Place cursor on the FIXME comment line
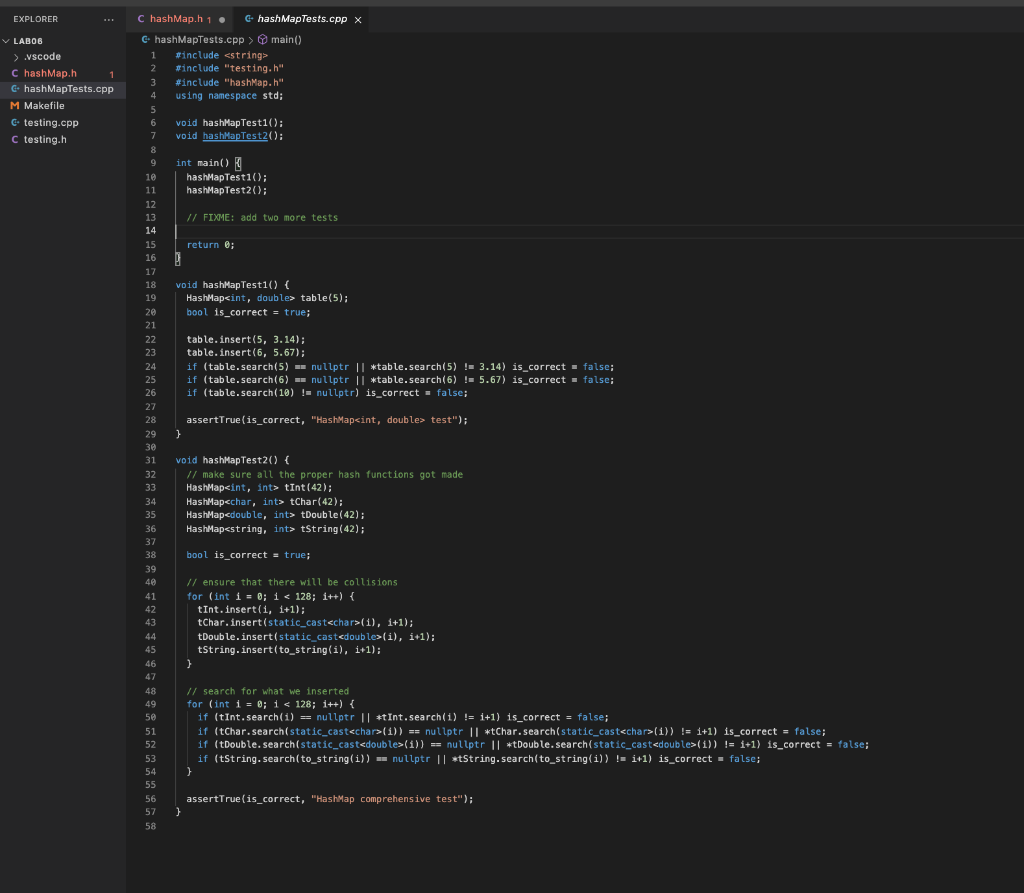 coord(262,217)
